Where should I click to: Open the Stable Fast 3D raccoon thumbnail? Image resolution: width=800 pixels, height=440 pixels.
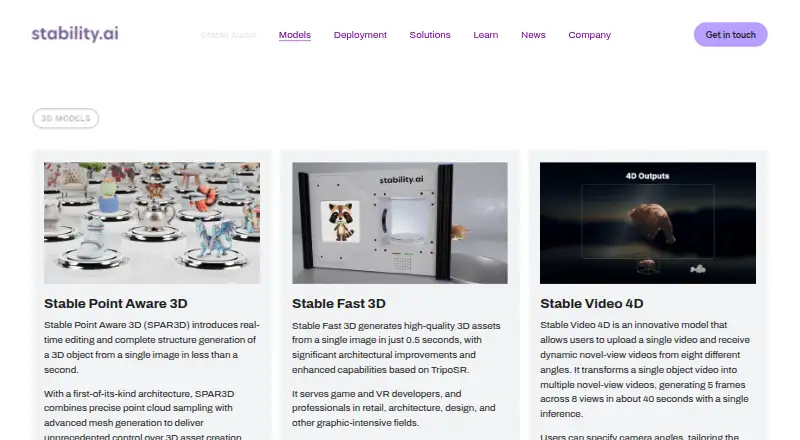click(399, 223)
